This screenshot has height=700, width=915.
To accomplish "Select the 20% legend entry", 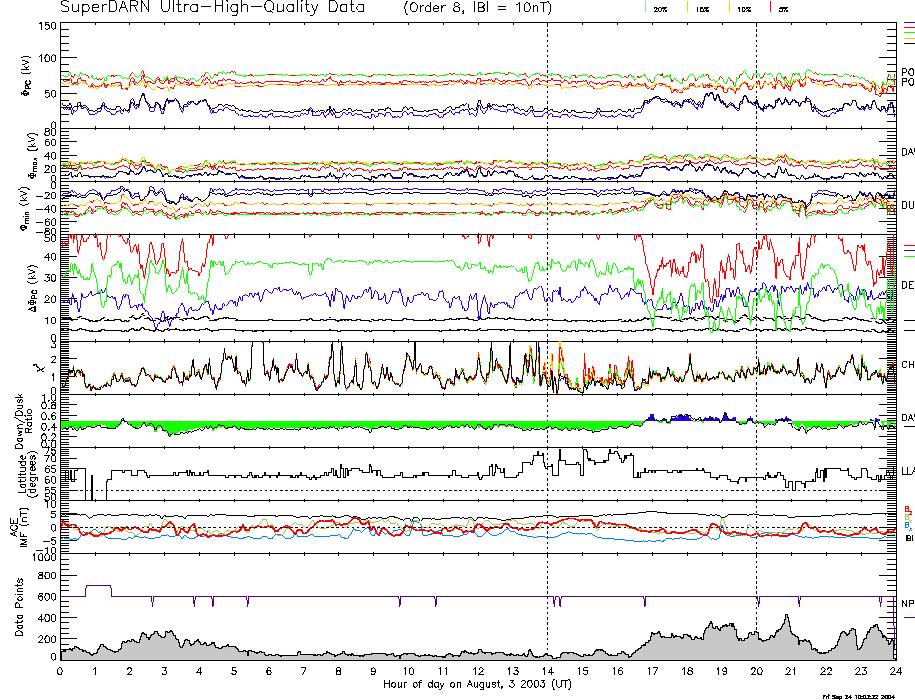I will point(659,8).
